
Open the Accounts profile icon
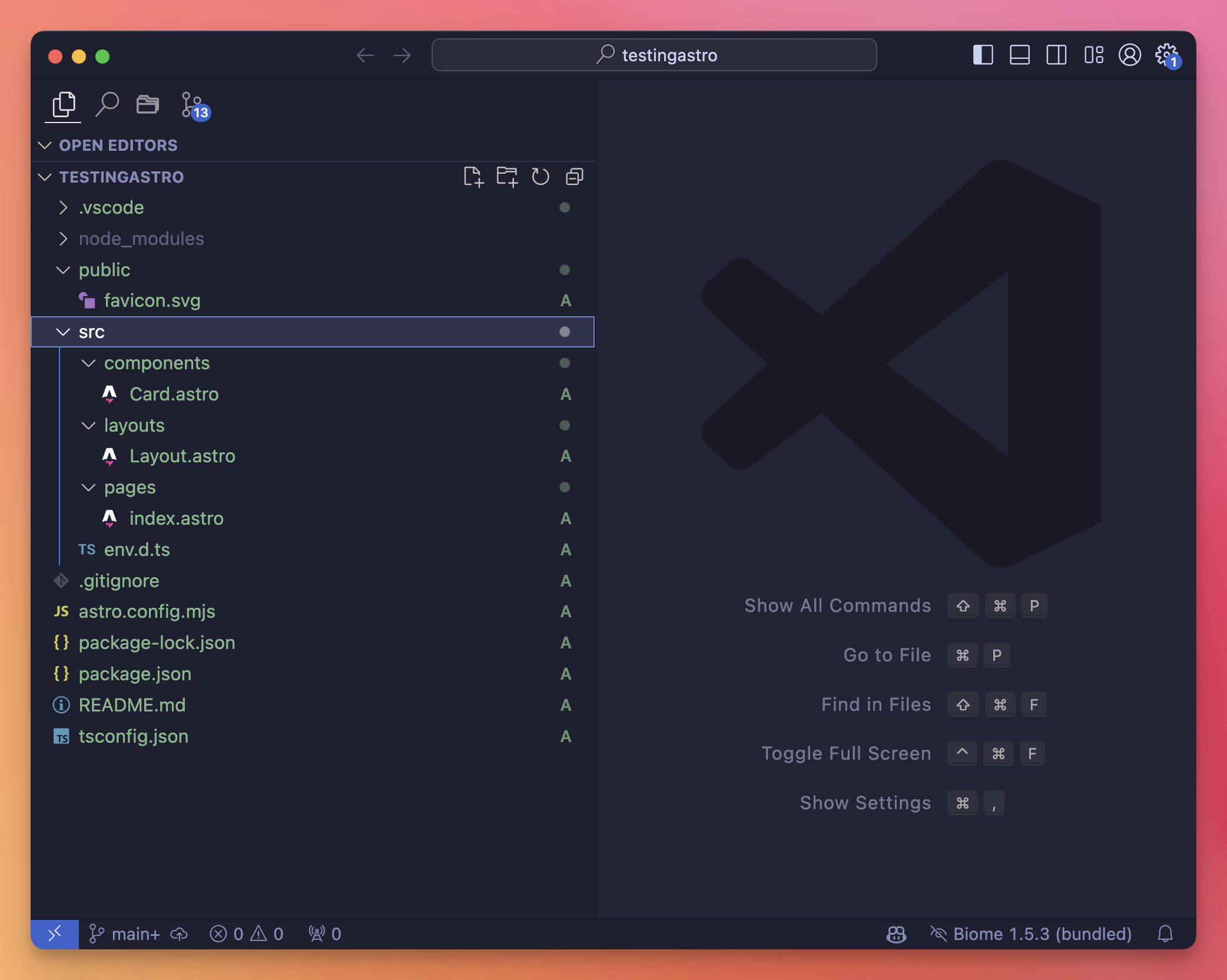1130,55
